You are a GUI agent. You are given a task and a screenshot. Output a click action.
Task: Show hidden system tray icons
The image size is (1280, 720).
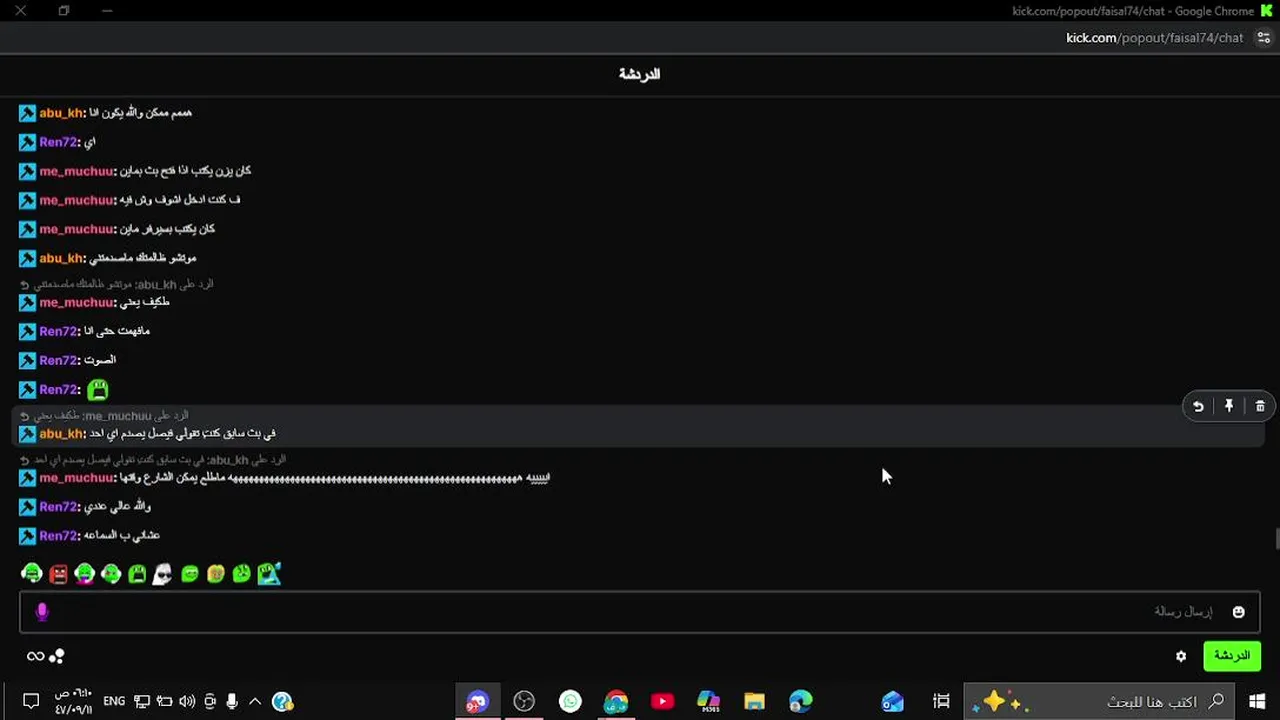(255, 701)
